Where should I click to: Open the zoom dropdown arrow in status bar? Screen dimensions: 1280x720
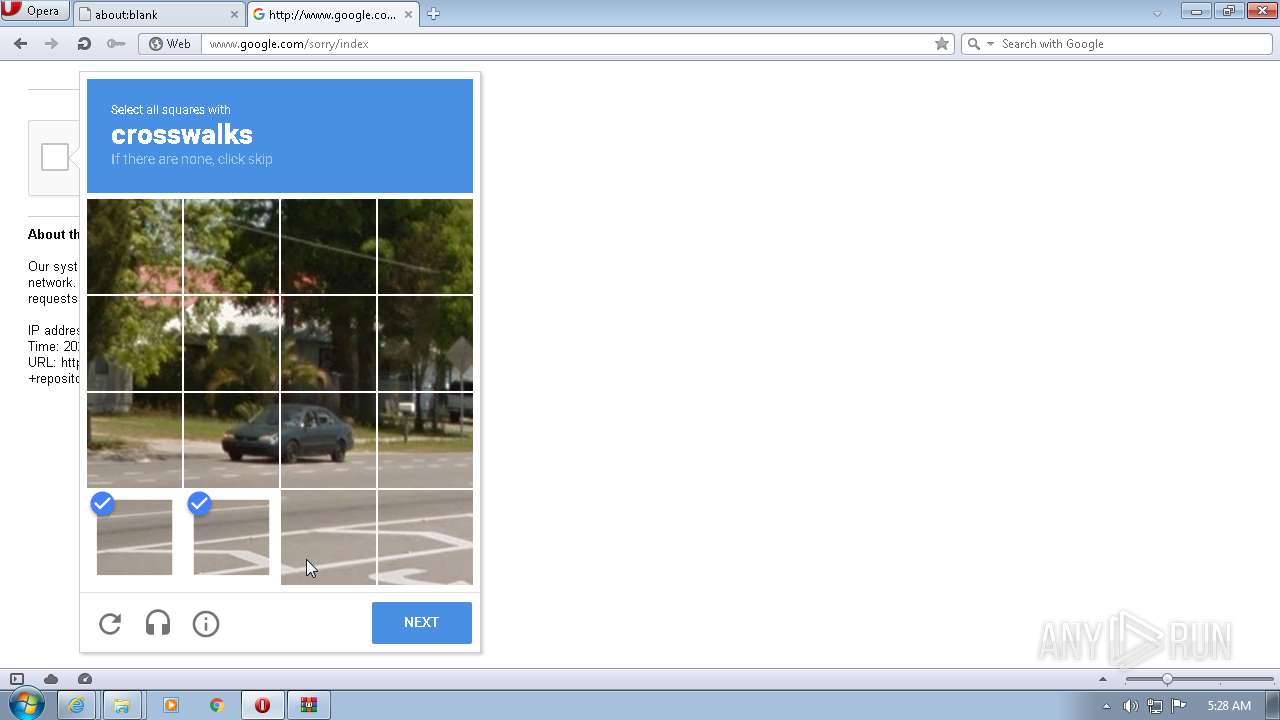pyautogui.click(x=1103, y=679)
